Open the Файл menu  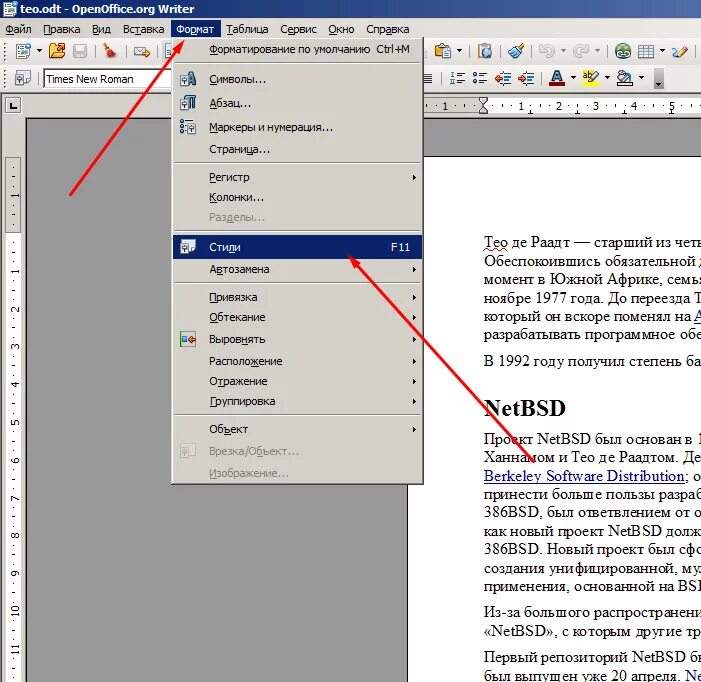click(x=18, y=29)
